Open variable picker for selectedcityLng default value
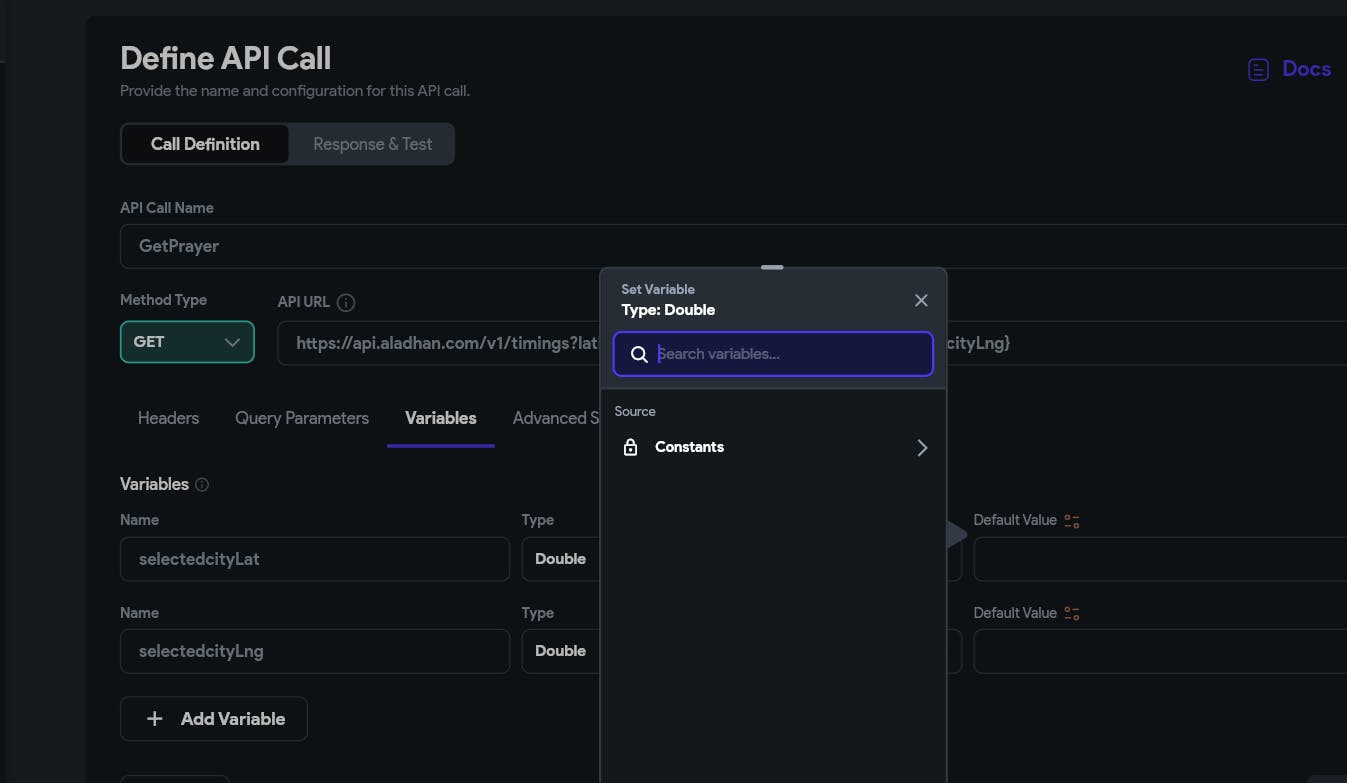Image resolution: width=1347 pixels, height=783 pixels. click(x=1072, y=613)
